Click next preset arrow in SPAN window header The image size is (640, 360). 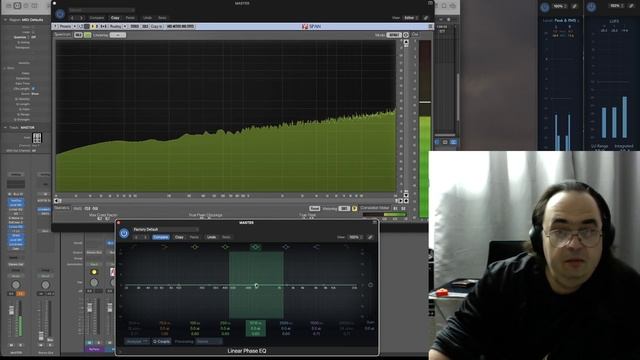[81, 18]
